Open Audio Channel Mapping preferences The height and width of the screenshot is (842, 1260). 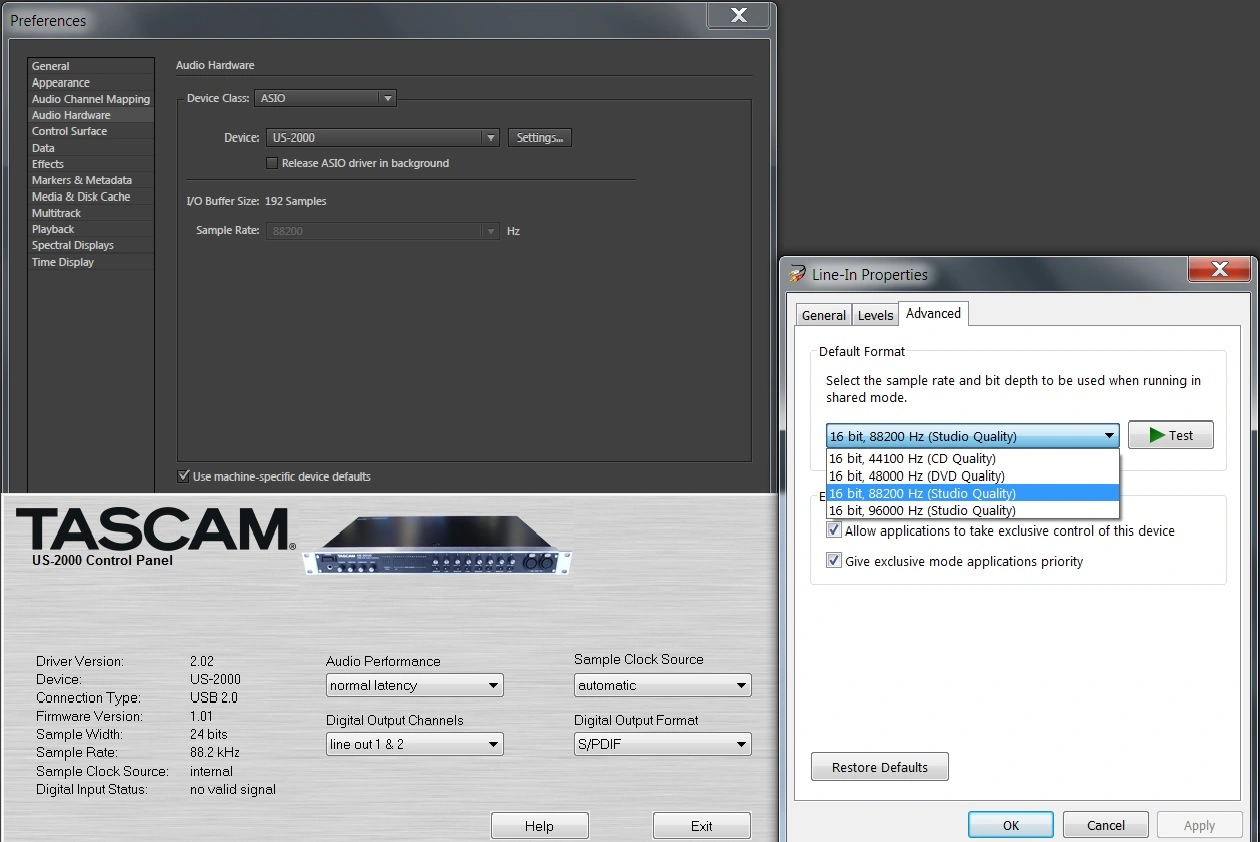tap(91, 99)
